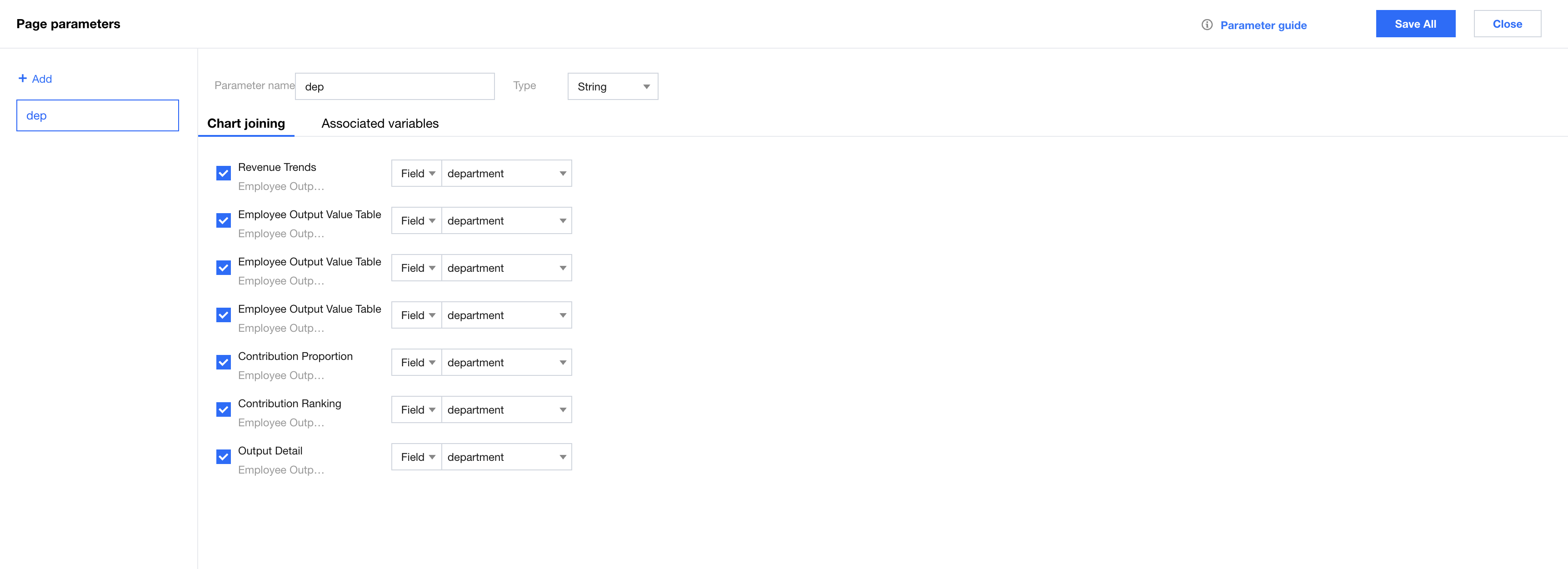This screenshot has width=1568, height=569.
Task: Expand department dropdown for Revenue Trends
Action: click(x=506, y=174)
